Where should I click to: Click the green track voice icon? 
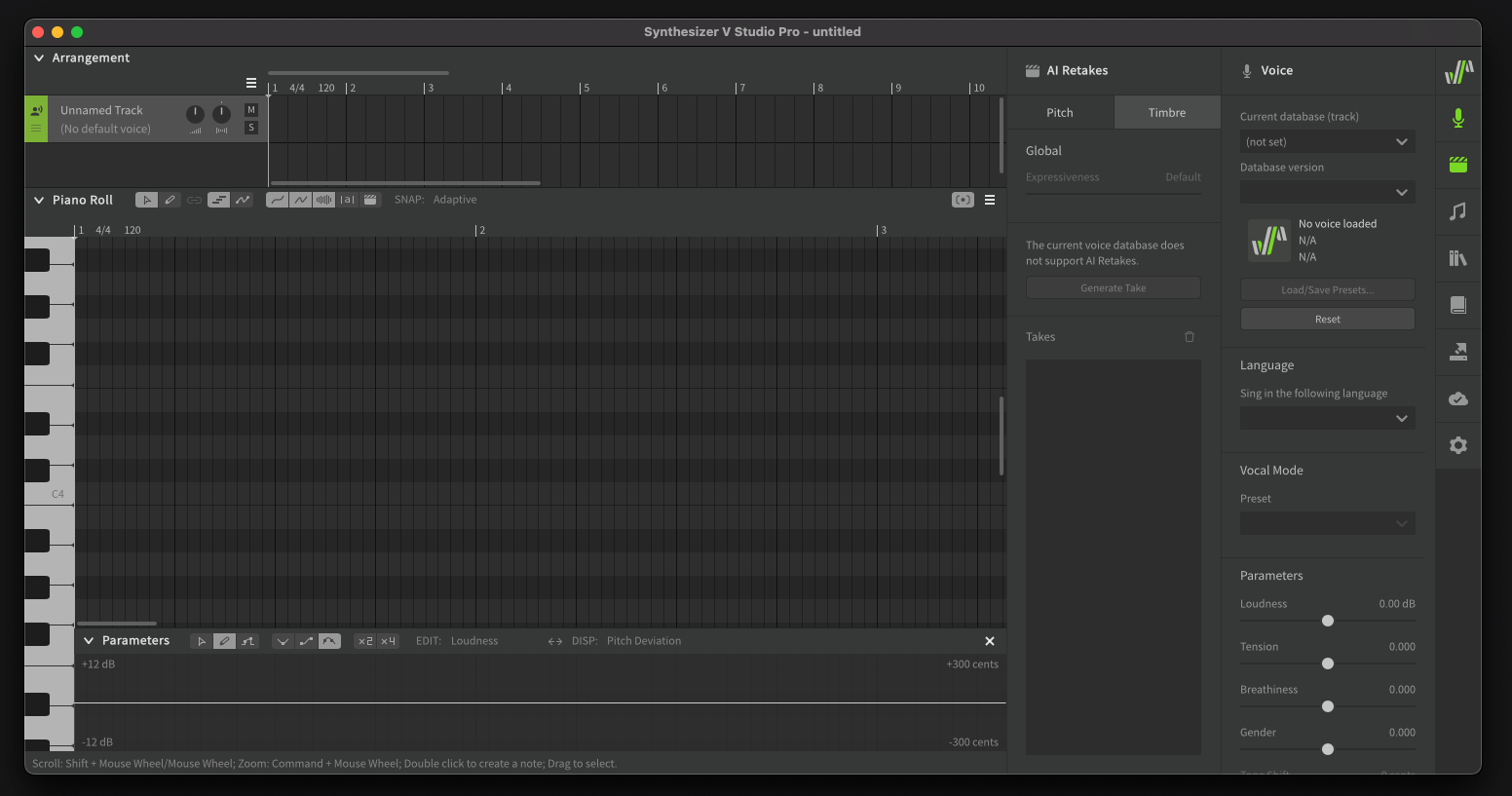point(36,111)
